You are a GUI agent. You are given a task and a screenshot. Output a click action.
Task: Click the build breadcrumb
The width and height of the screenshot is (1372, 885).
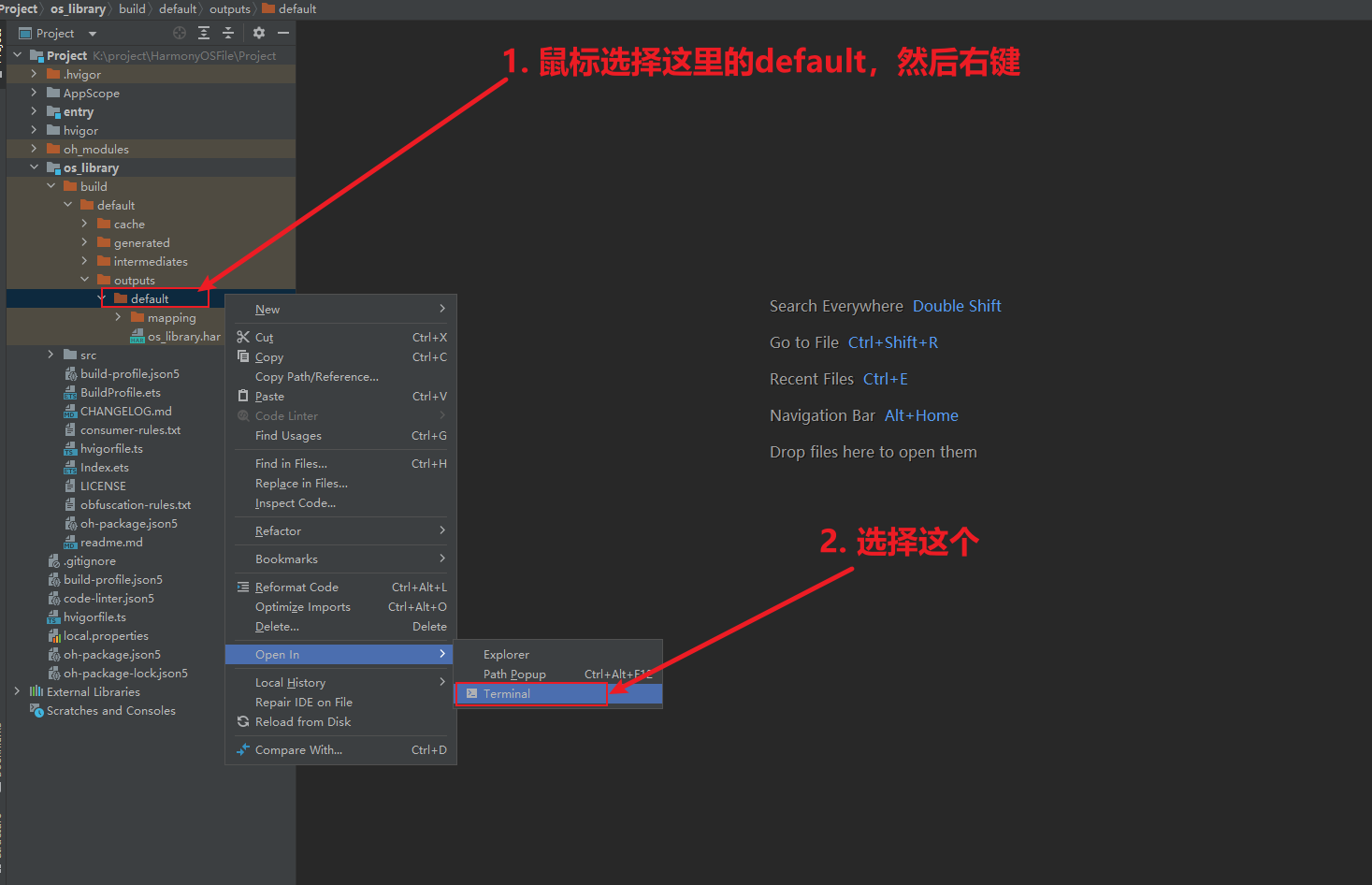click(132, 8)
